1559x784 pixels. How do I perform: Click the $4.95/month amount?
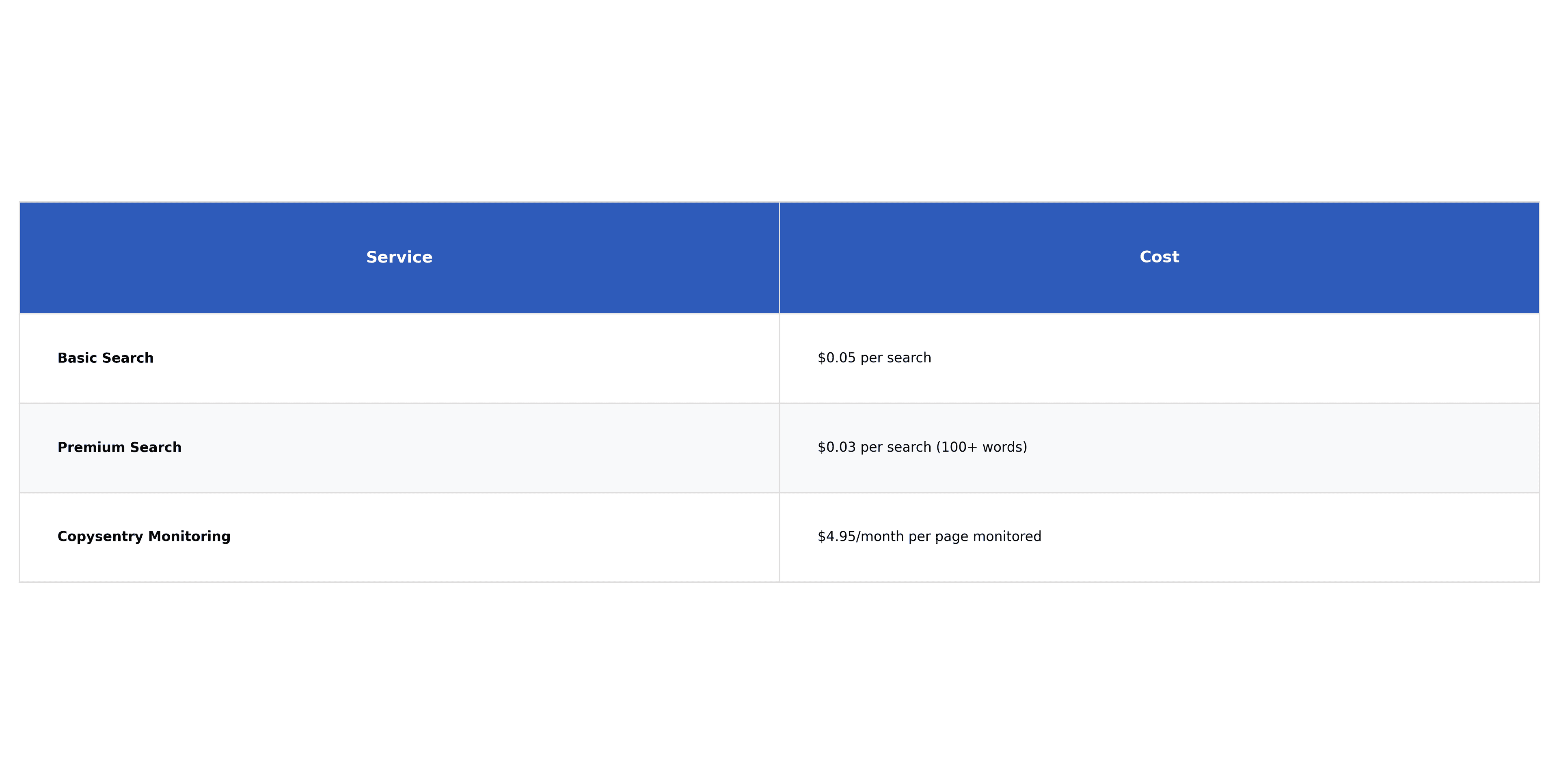860,536
